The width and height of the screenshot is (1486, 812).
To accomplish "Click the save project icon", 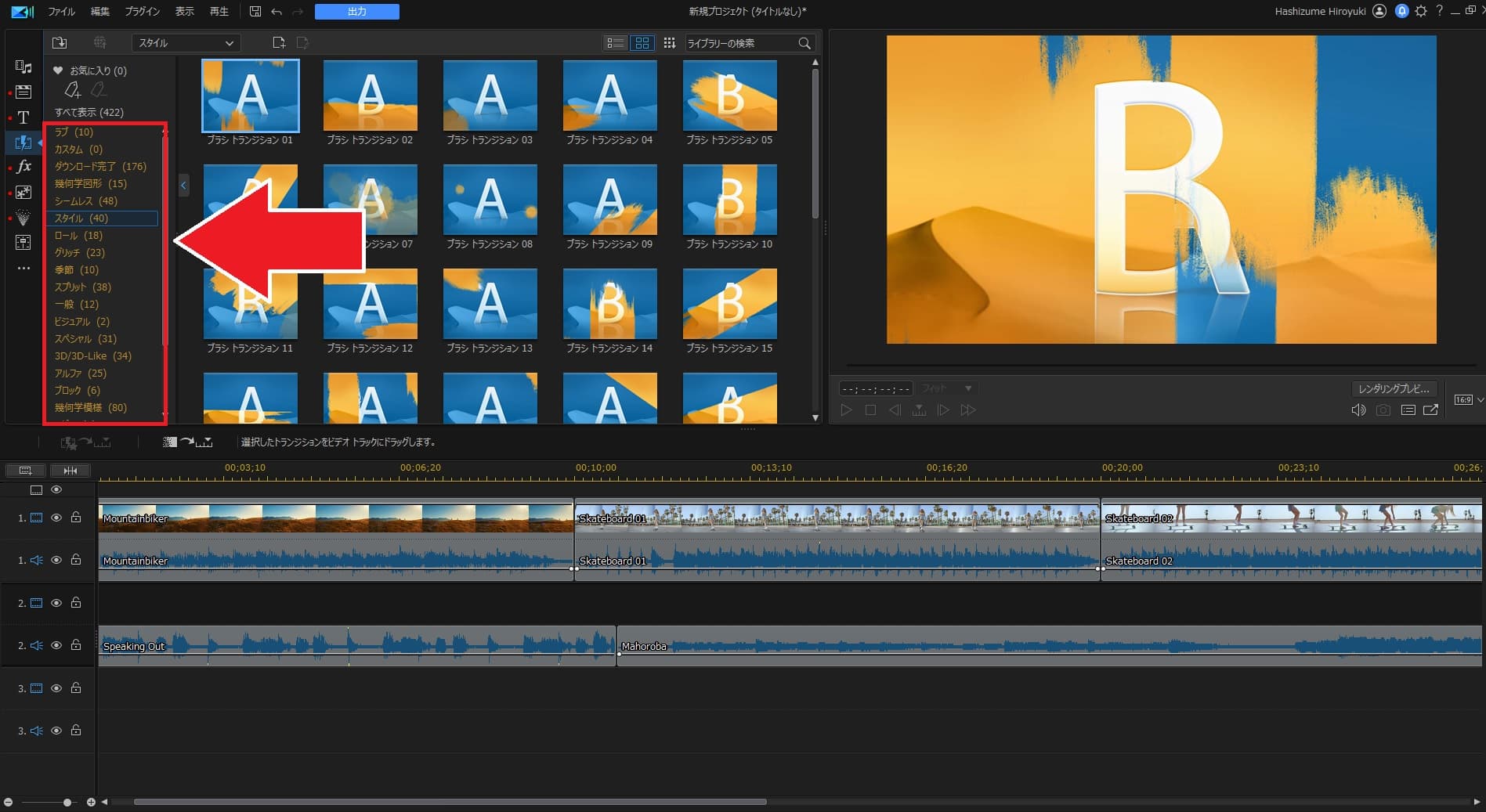I will point(255,11).
